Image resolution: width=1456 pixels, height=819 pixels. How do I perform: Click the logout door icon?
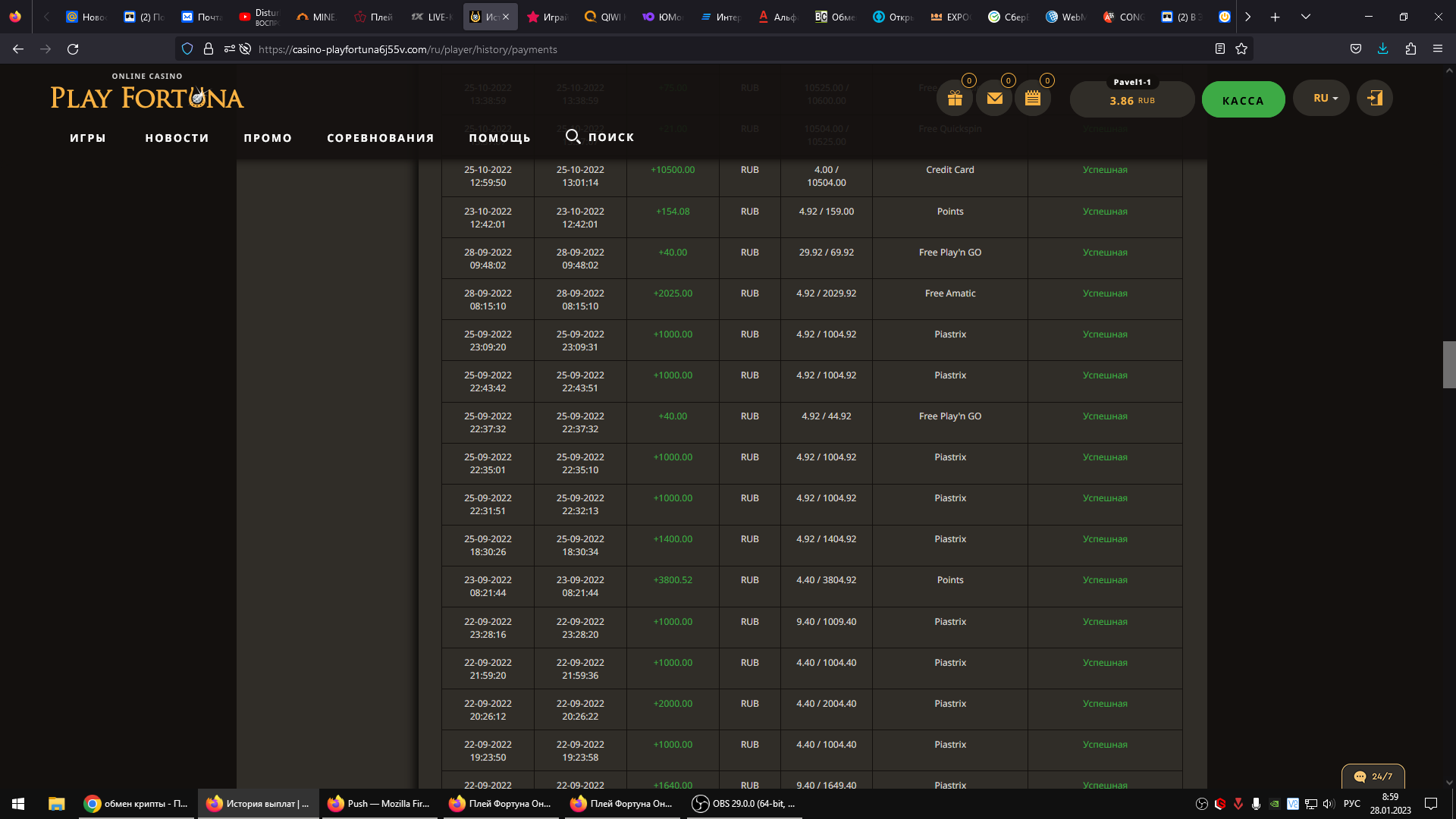(1374, 99)
